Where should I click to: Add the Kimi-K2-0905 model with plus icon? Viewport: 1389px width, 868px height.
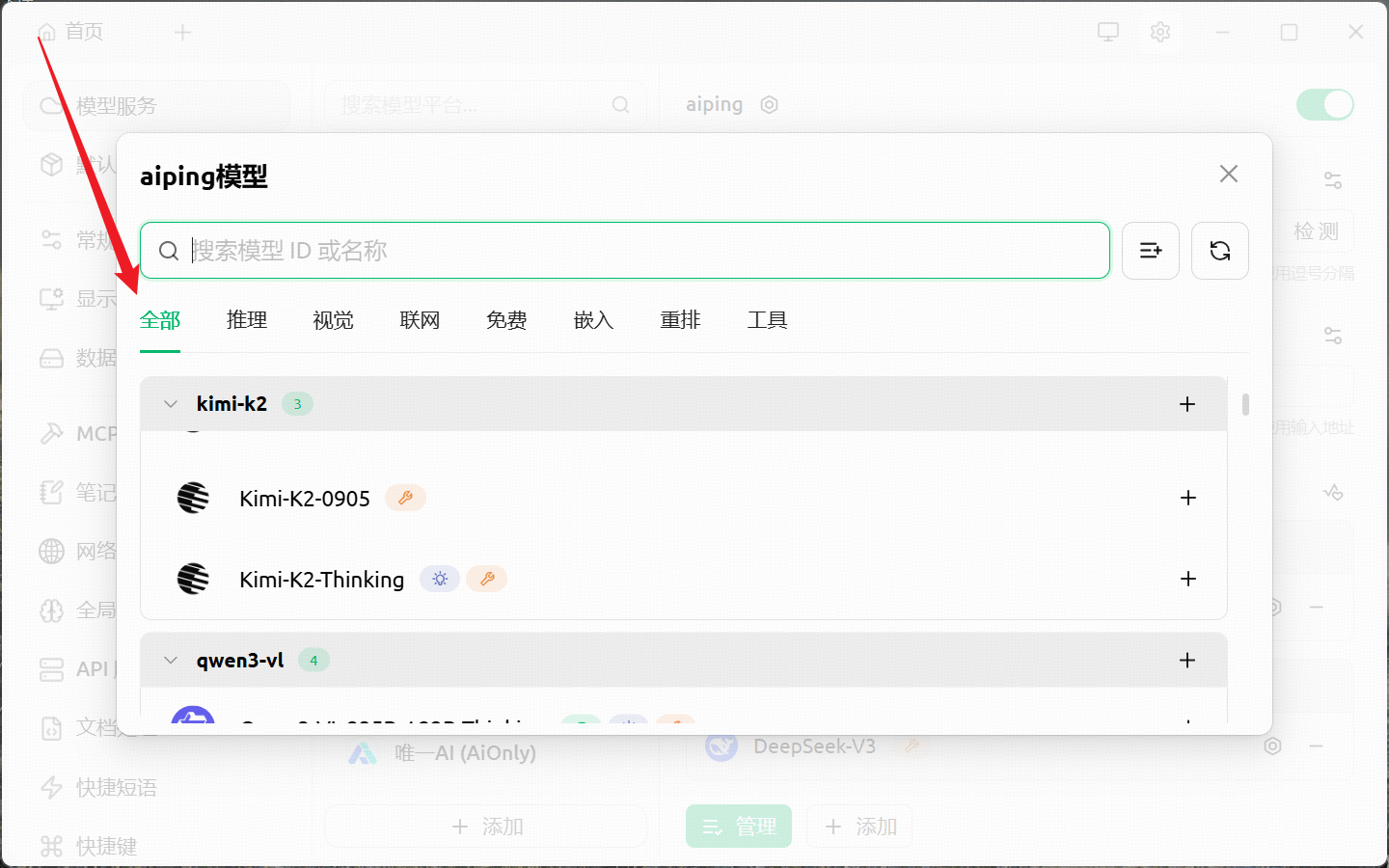click(x=1187, y=498)
